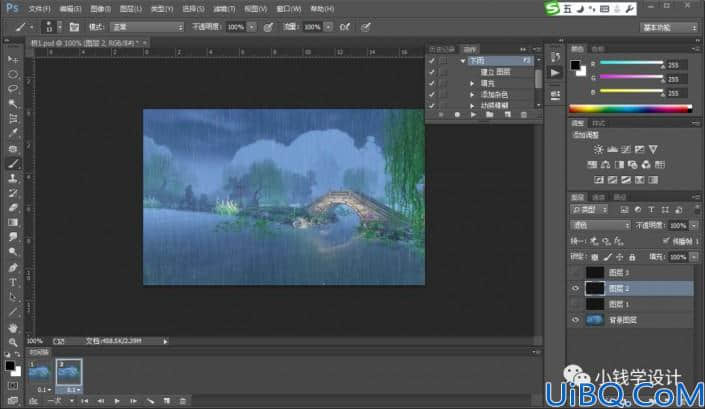
Task: Open the 图像(I) menu
Action: [x=100, y=9]
